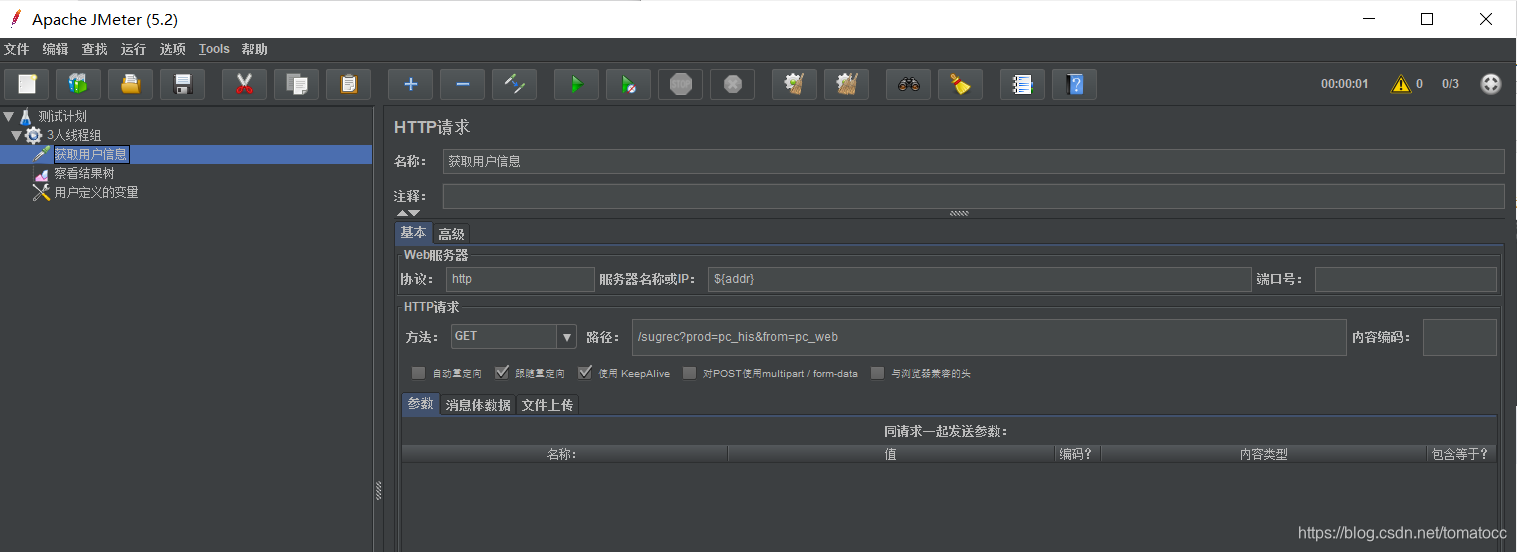The width and height of the screenshot is (1517, 552).
Task: Click the 注释 comment field
Action: [973, 196]
